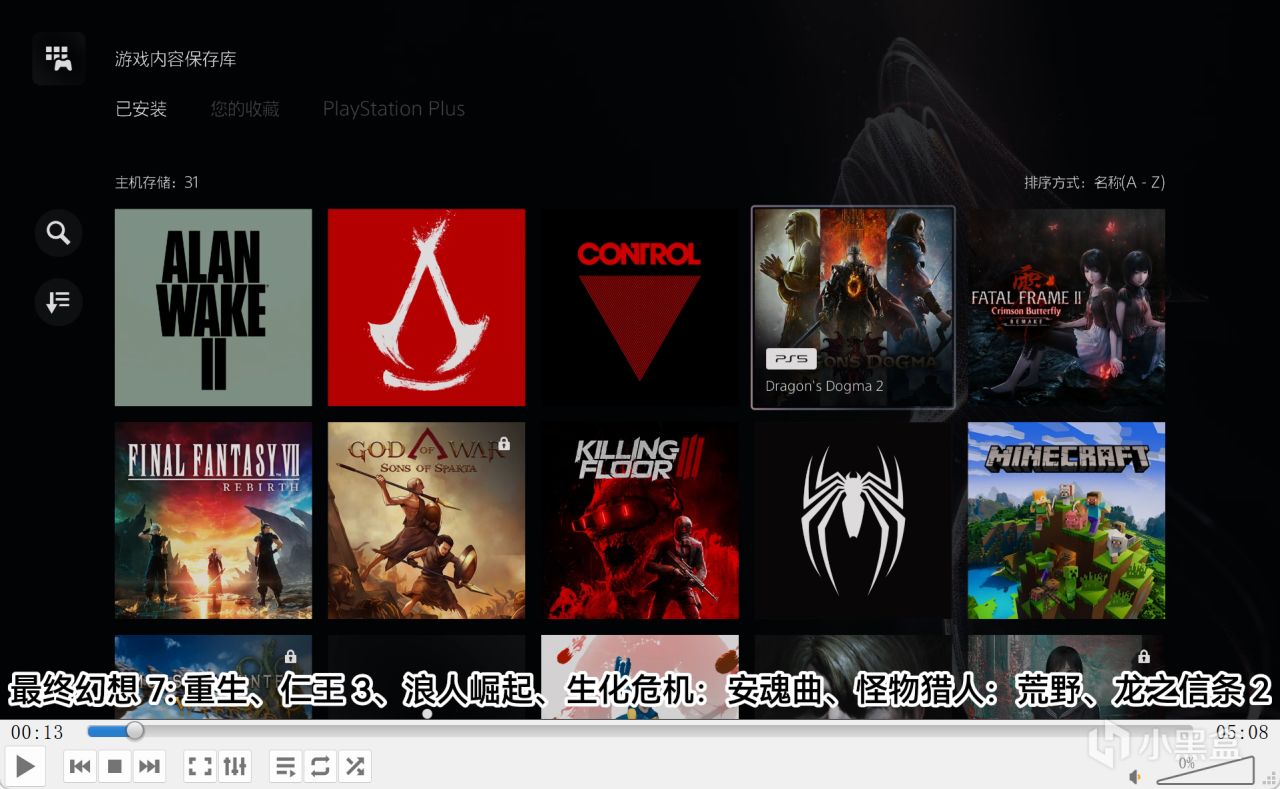This screenshot has width=1280, height=789.
Task: Select the Control game tile
Action: pyautogui.click(x=640, y=307)
